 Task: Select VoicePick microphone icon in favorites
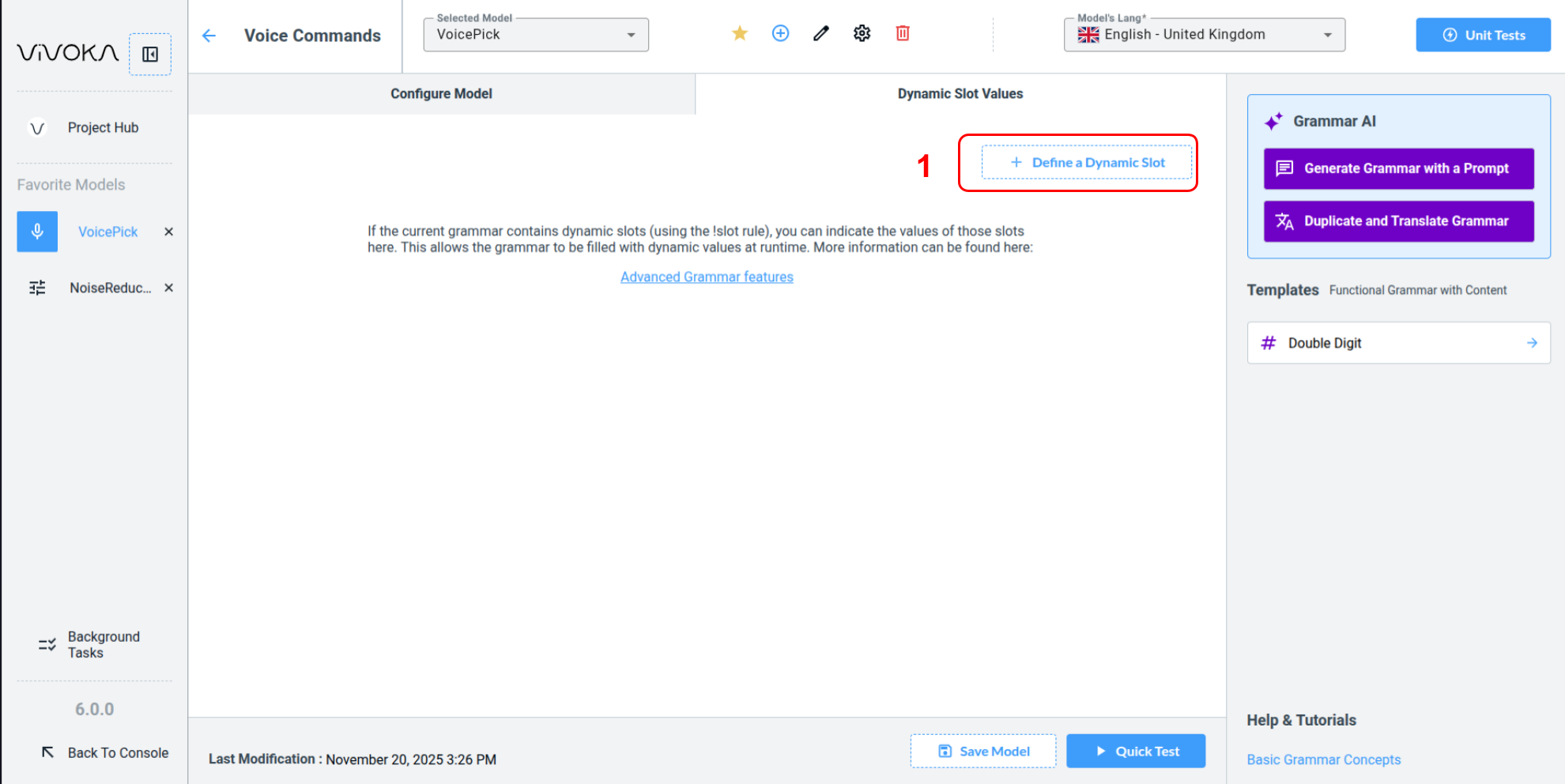tap(37, 232)
